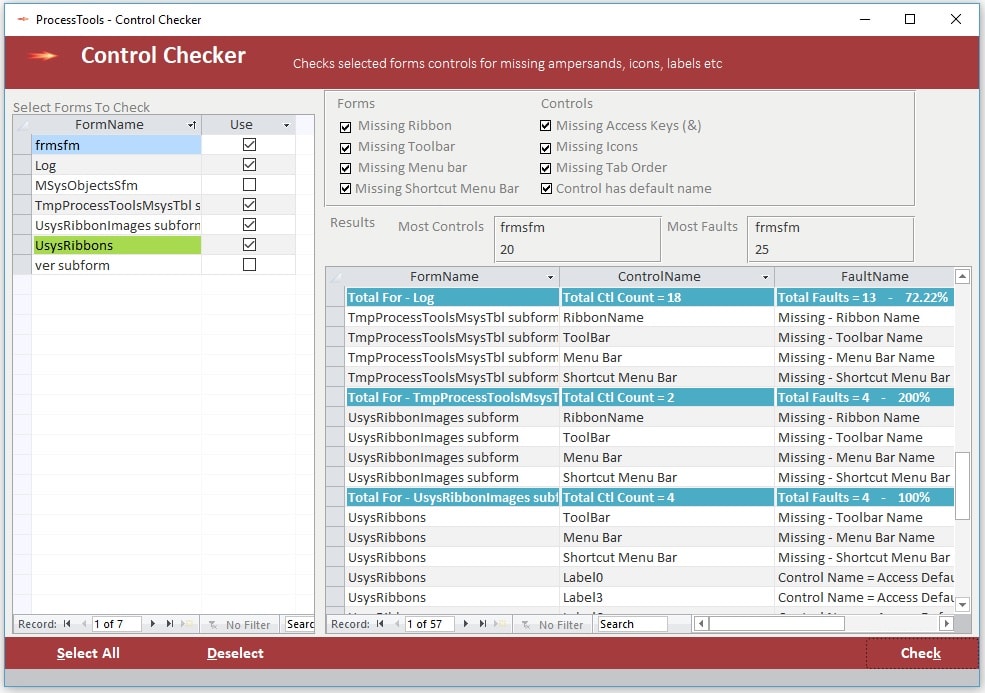Click horizontal scroll left arrow in results

tap(701, 624)
